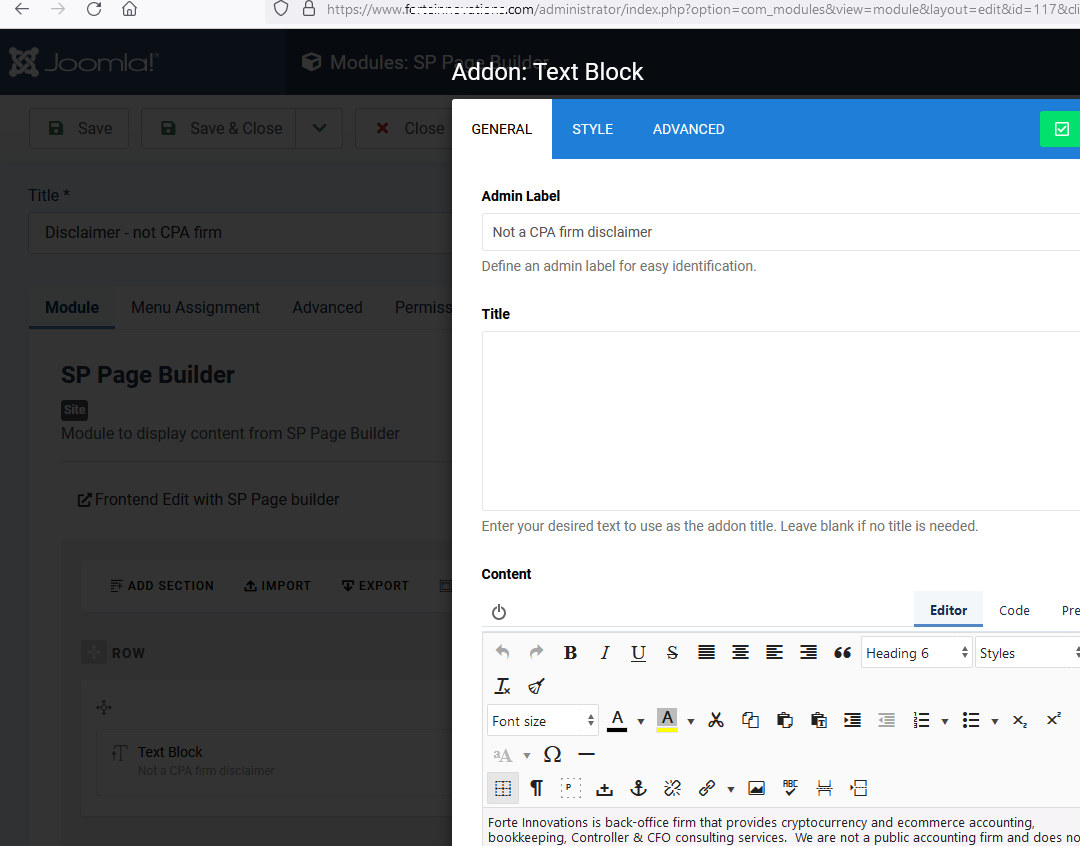
Task: Click the blockquote icon
Action: coord(842,653)
